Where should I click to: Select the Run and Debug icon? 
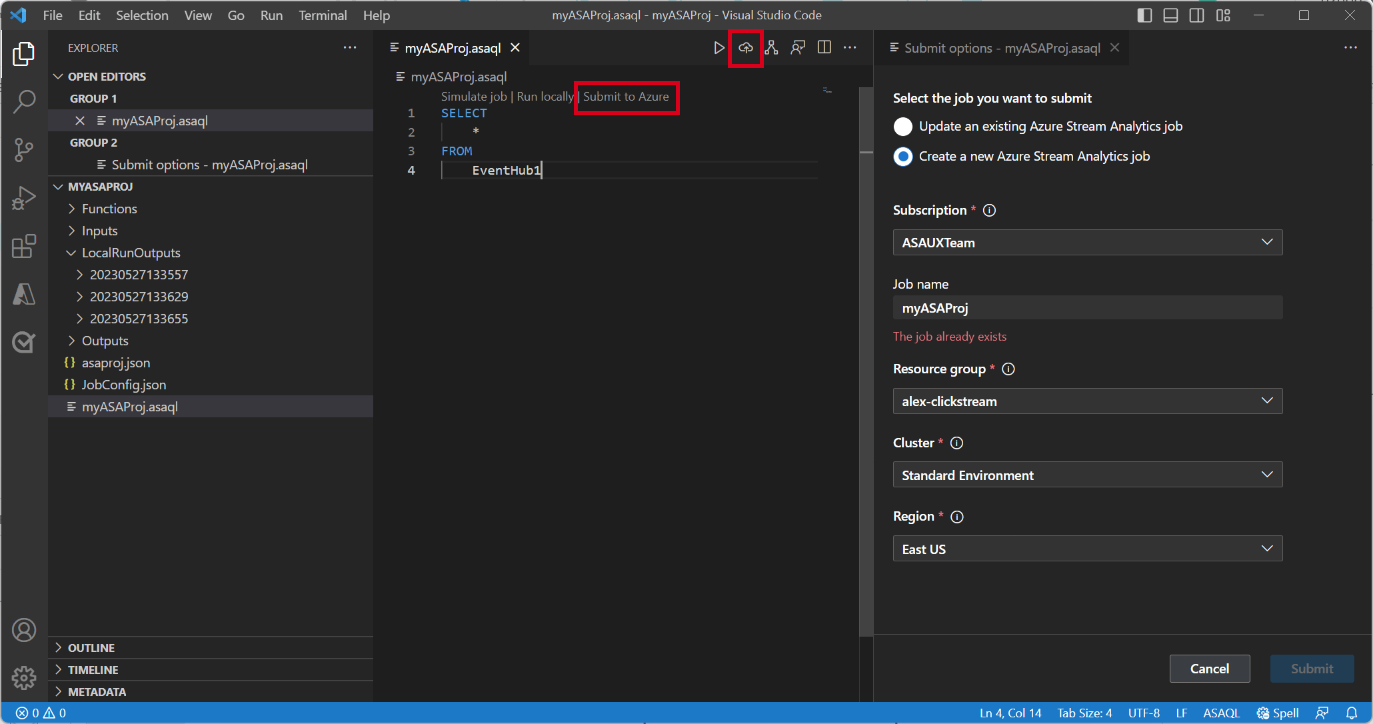(x=24, y=198)
